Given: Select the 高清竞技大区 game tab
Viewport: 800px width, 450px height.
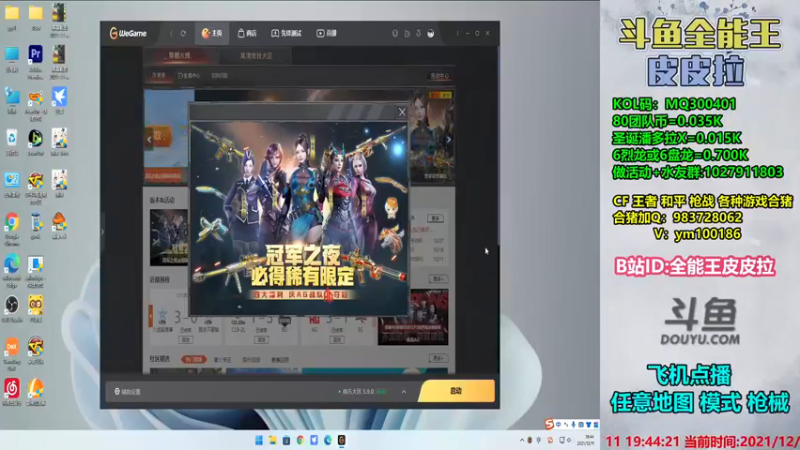Looking at the screenshot, I should 256,56.
